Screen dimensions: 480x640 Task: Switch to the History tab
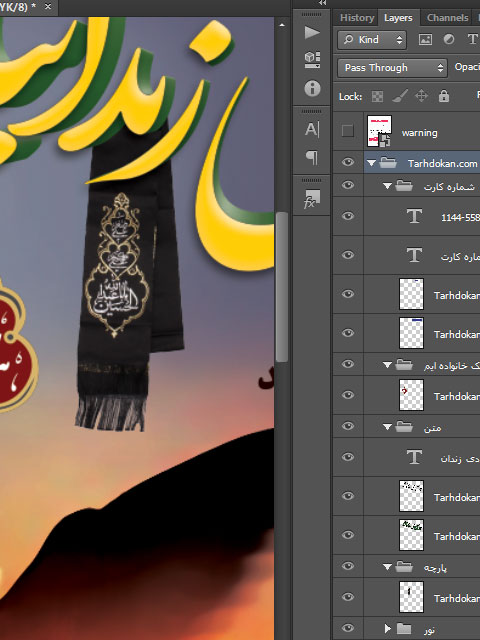(357, 18)
